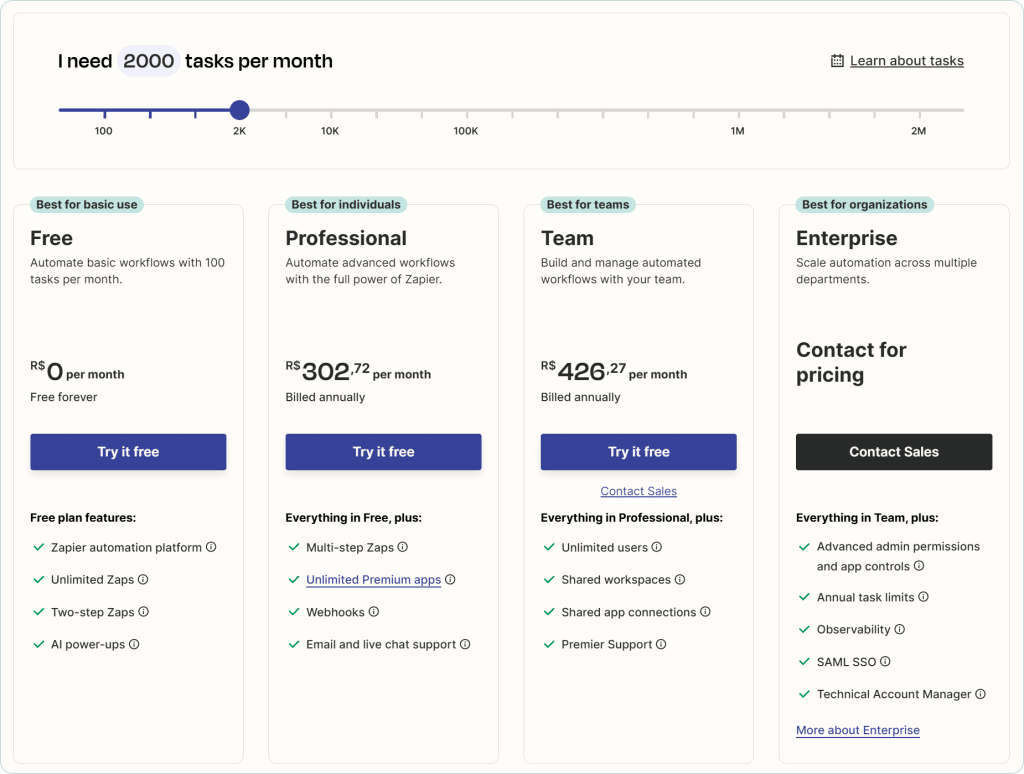Image resolution: width=1024 pixels, height=774 pixels.
Task: Click the Free forever text
Action: point(63,397)
